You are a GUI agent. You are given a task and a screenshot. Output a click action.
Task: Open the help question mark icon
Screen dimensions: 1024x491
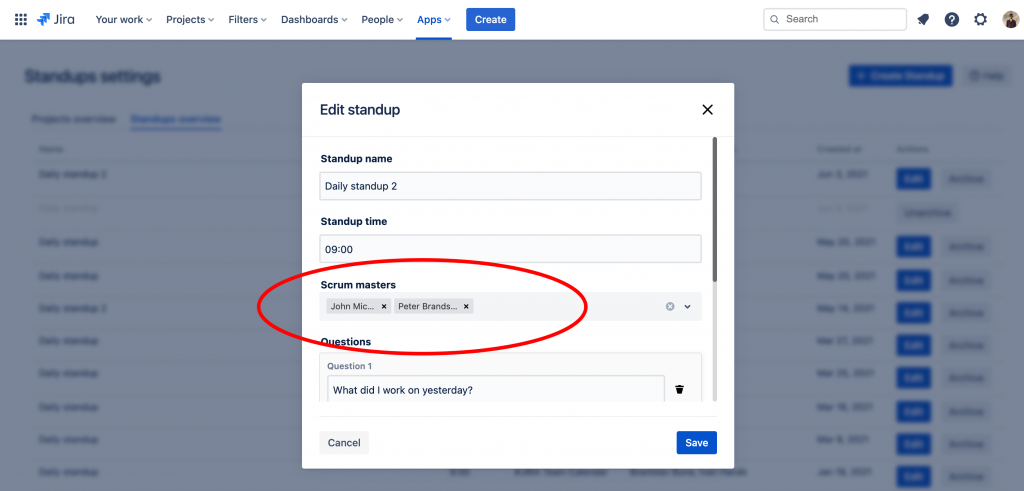pyautogui.click(x=952, y=20)
